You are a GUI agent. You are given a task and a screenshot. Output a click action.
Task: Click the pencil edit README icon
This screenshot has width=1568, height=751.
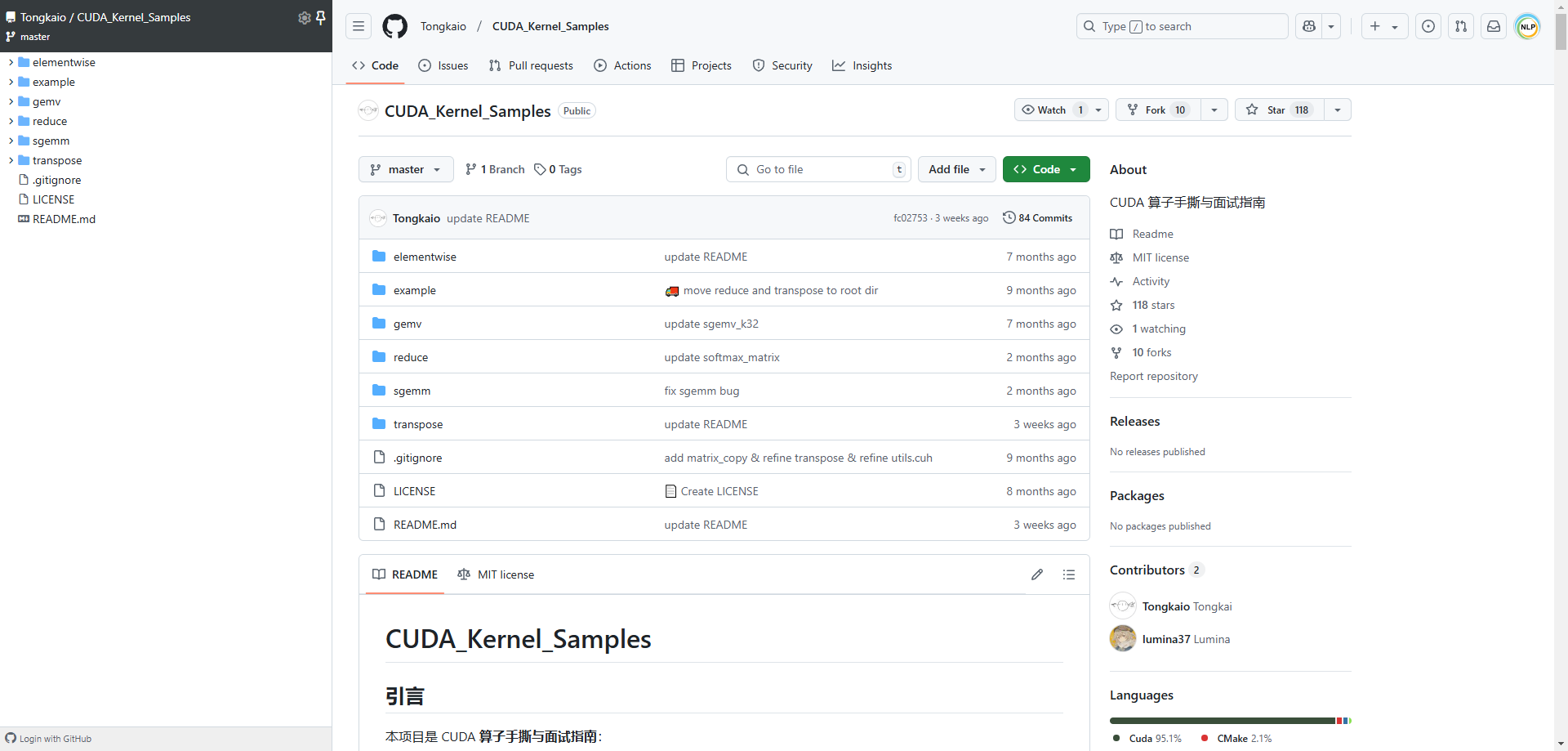click(1036, 574)
